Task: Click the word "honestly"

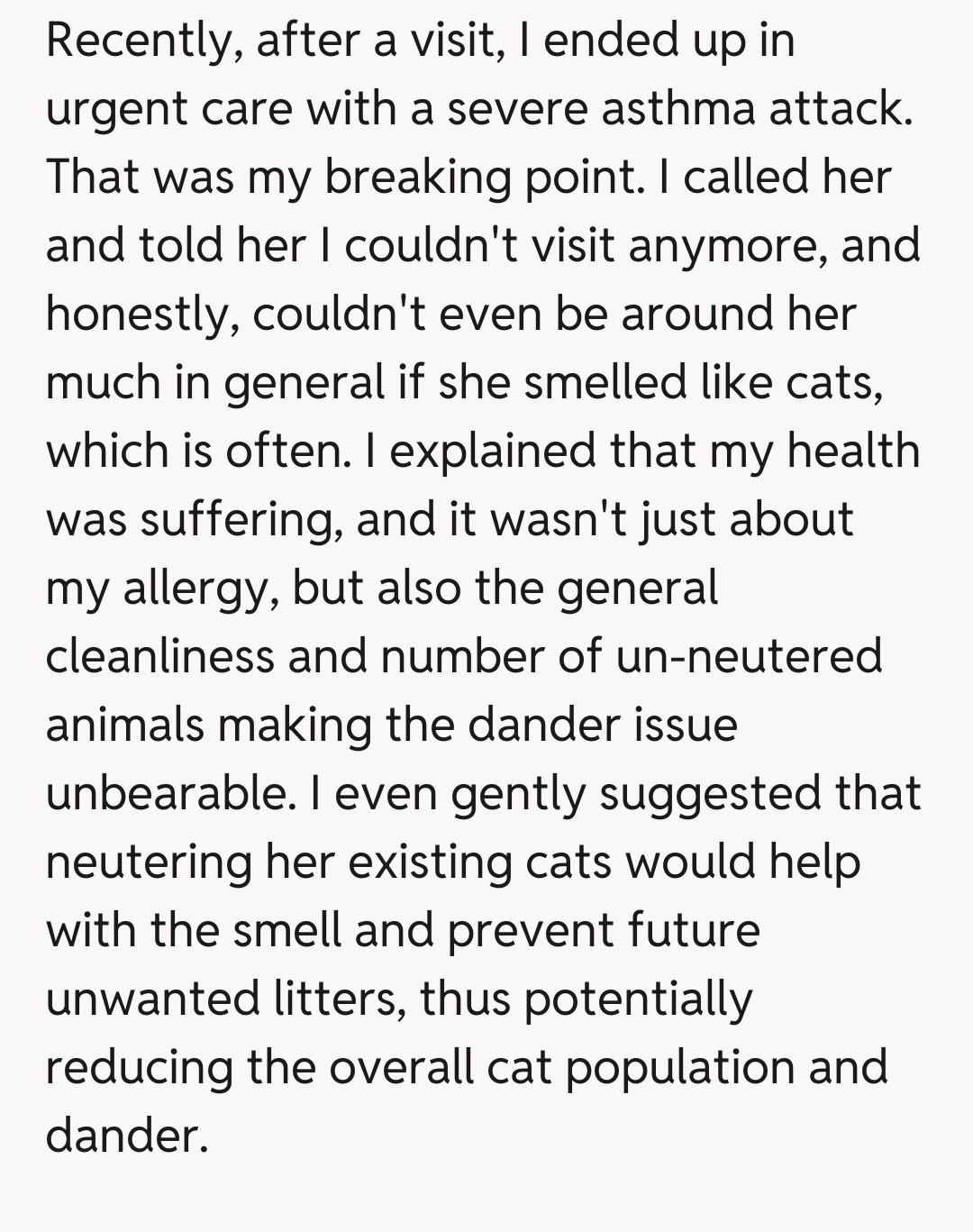Action: pos(141,315)
